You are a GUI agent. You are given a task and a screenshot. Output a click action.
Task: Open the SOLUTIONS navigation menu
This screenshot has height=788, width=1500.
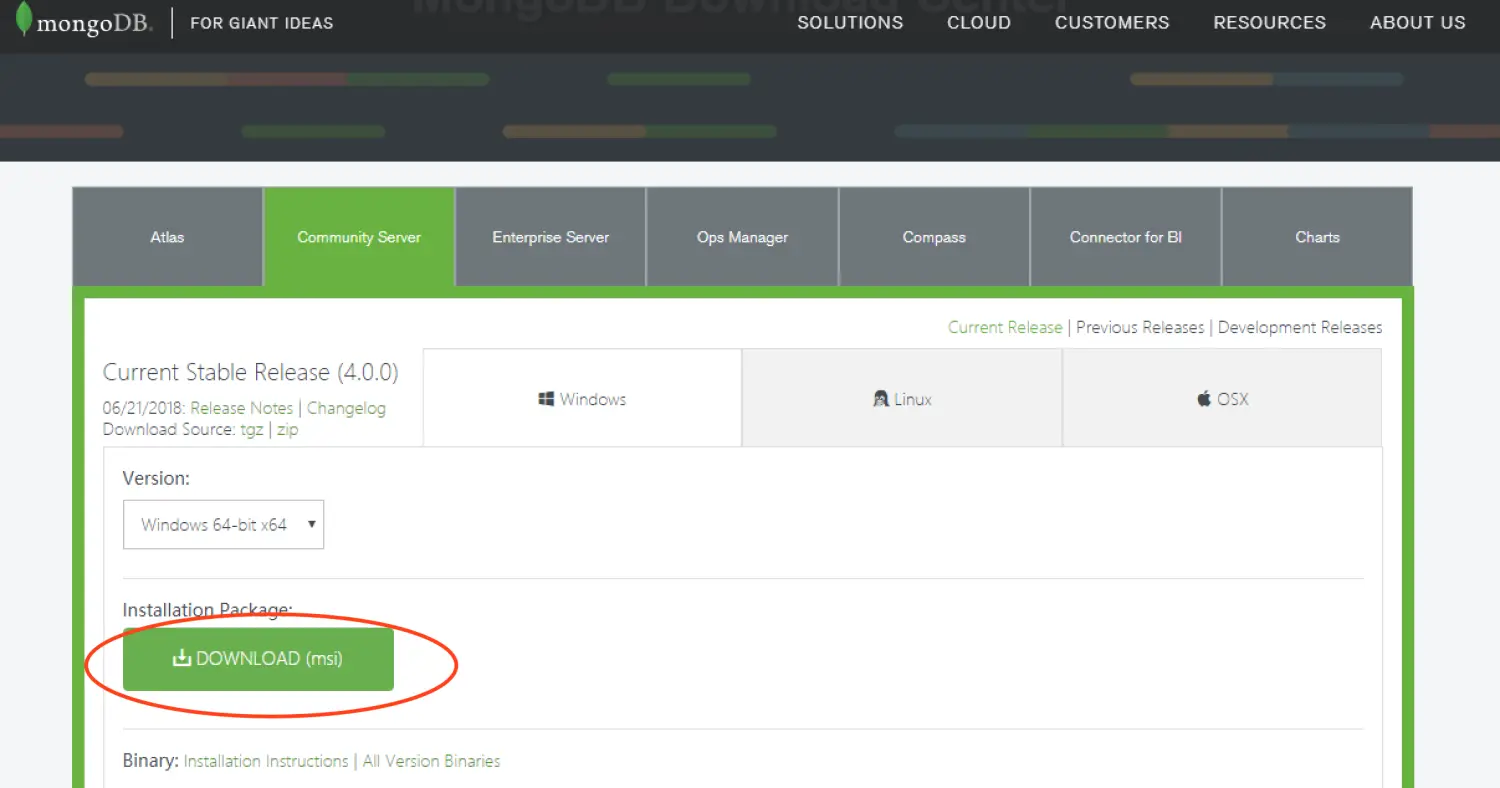tap(850, 22)
